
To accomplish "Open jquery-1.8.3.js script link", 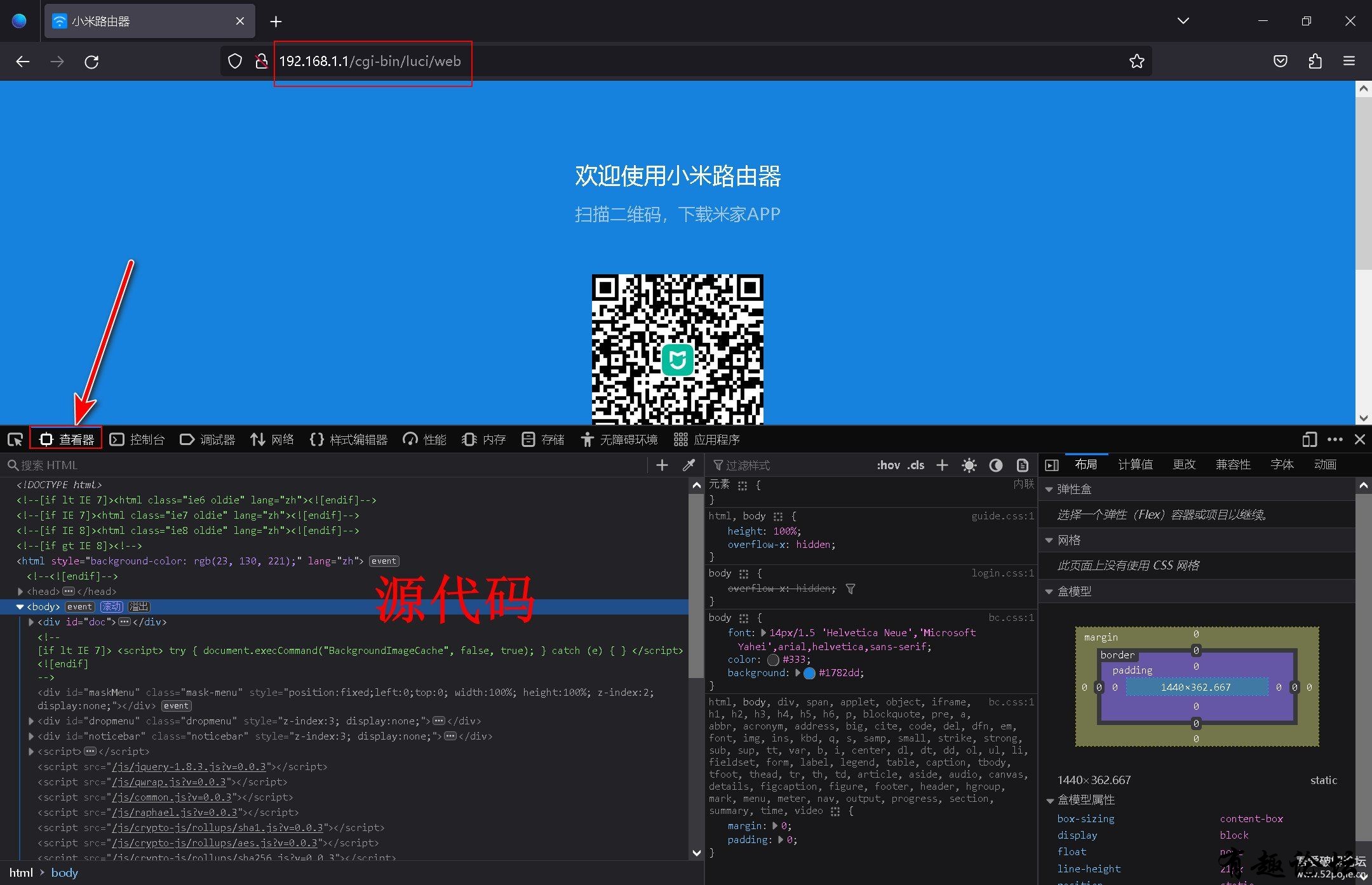I will 189,767.
